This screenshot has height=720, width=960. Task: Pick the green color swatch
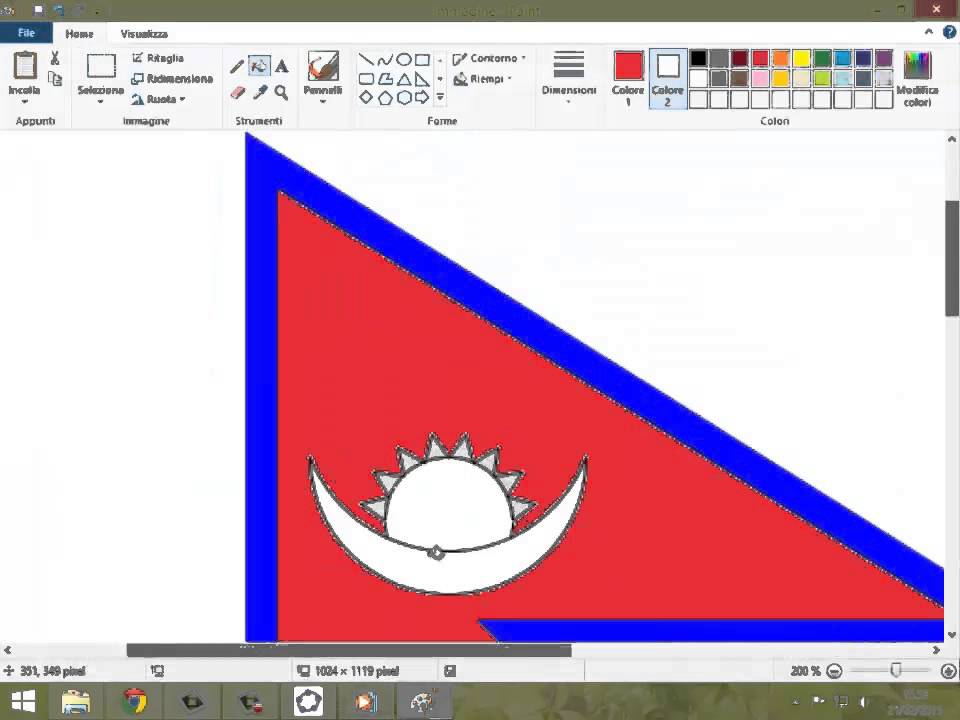tap(822, 58)
